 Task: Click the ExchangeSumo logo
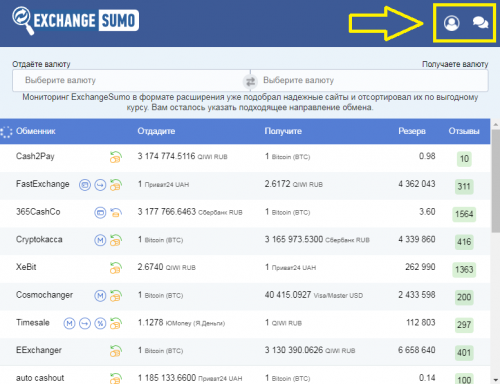pos(76,21)
